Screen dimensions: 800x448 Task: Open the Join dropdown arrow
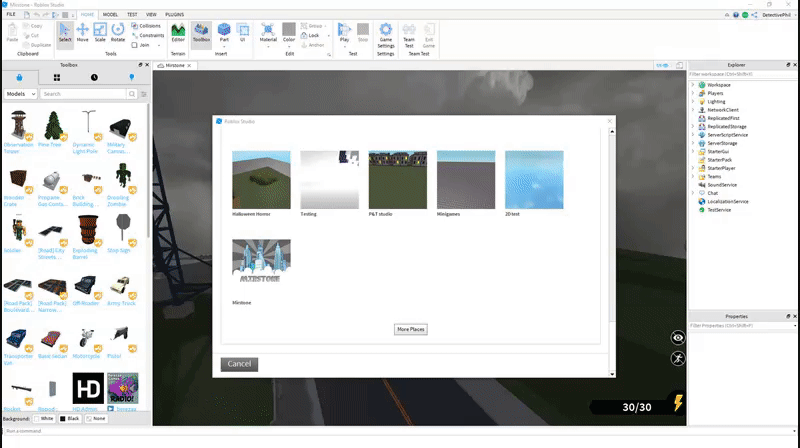click(159, 45)
